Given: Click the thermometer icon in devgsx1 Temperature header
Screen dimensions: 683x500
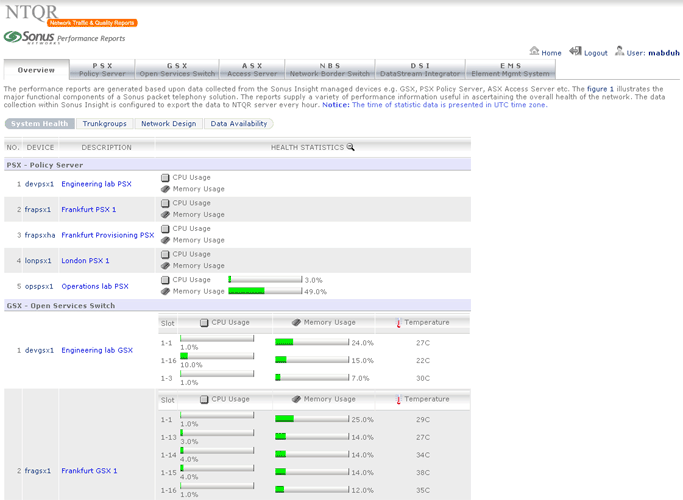Looking at the screenshot, I should pyautogui.click(x=398, y=323).
